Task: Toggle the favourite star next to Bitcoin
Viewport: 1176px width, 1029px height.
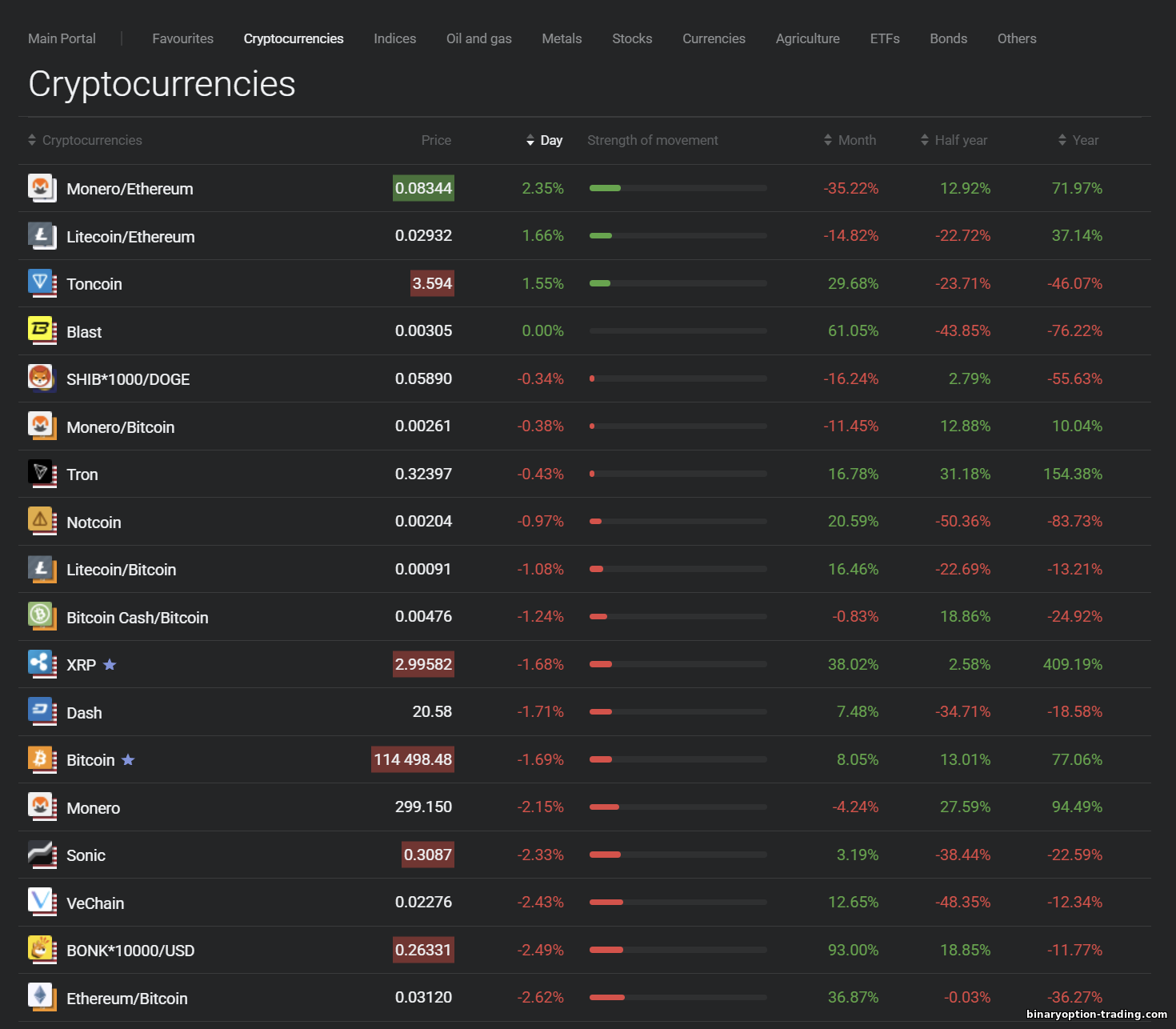Action: (x=128, y=760)
